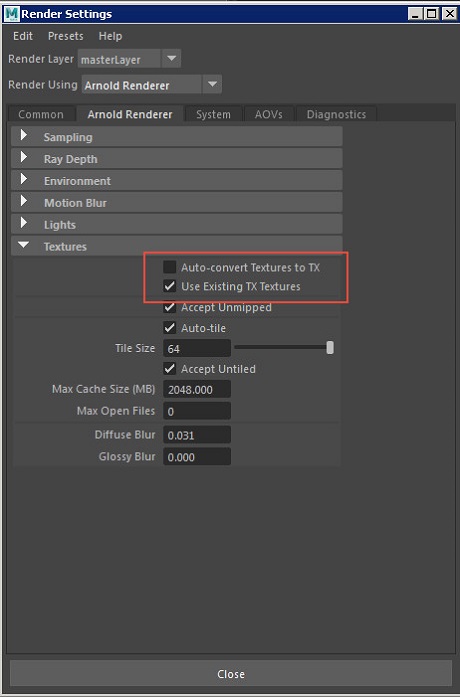Switch to the Common tab
Image resolution: width=460 pixels, height=697 pixels.
(41, 114)
